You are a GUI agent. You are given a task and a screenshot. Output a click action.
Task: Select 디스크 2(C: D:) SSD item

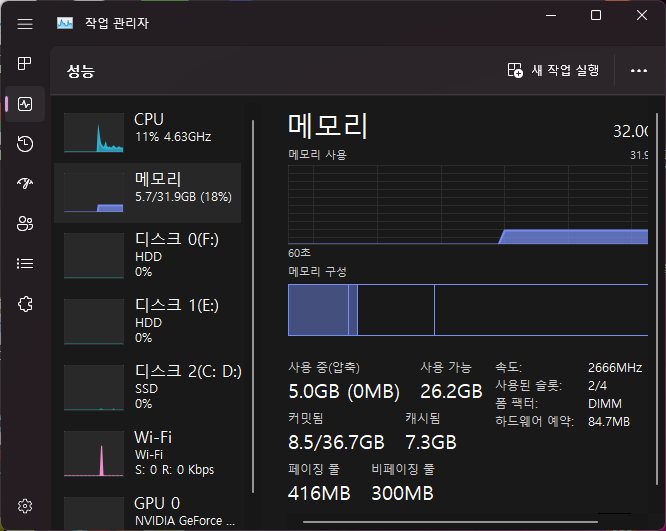(147, 387)
